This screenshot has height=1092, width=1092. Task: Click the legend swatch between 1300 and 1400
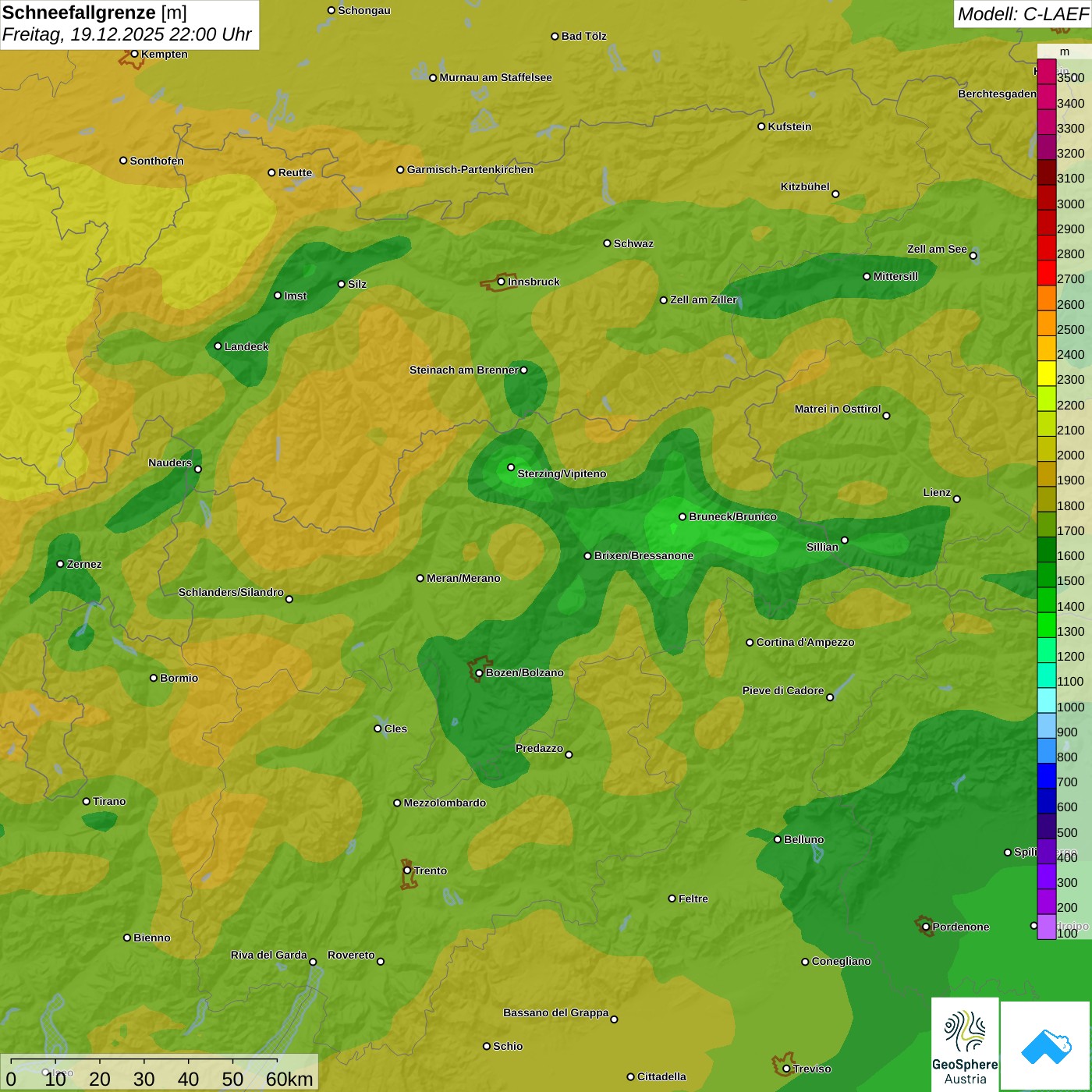pyautogui.click(x=1046, y=626)
